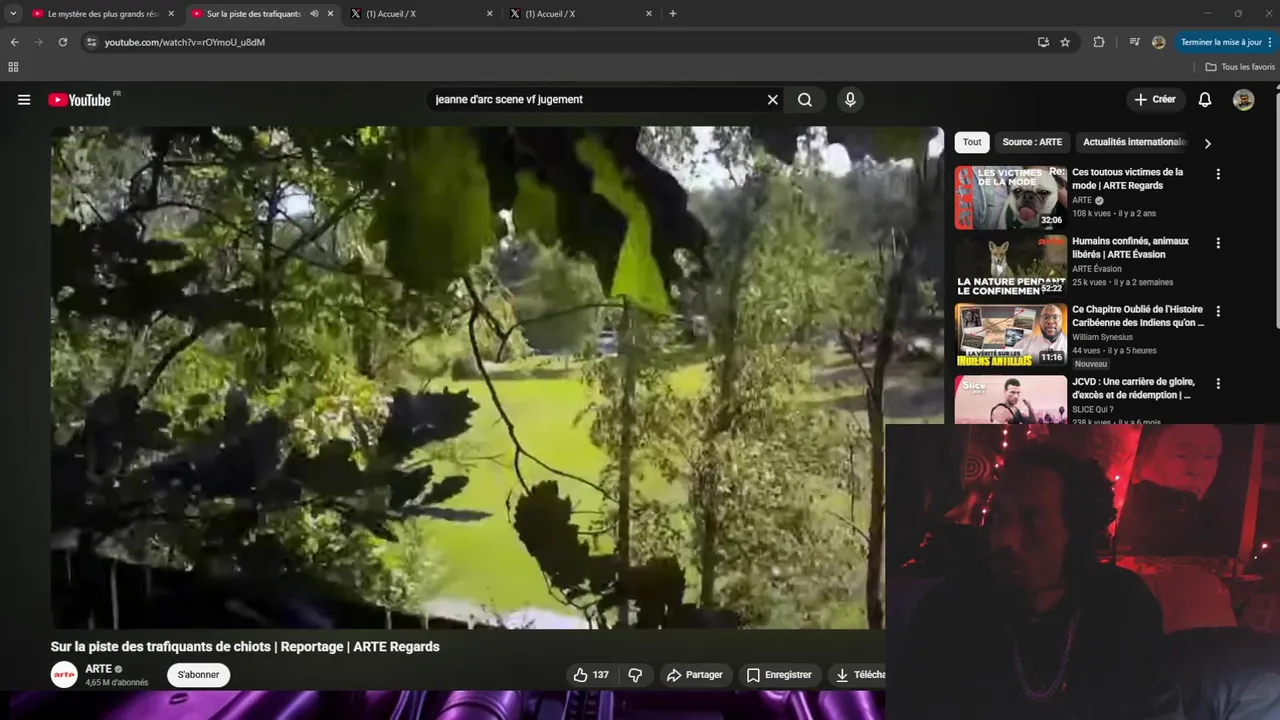Open Tous les favoris folder
The image size is (1280, 720).
coord(1240,67)
